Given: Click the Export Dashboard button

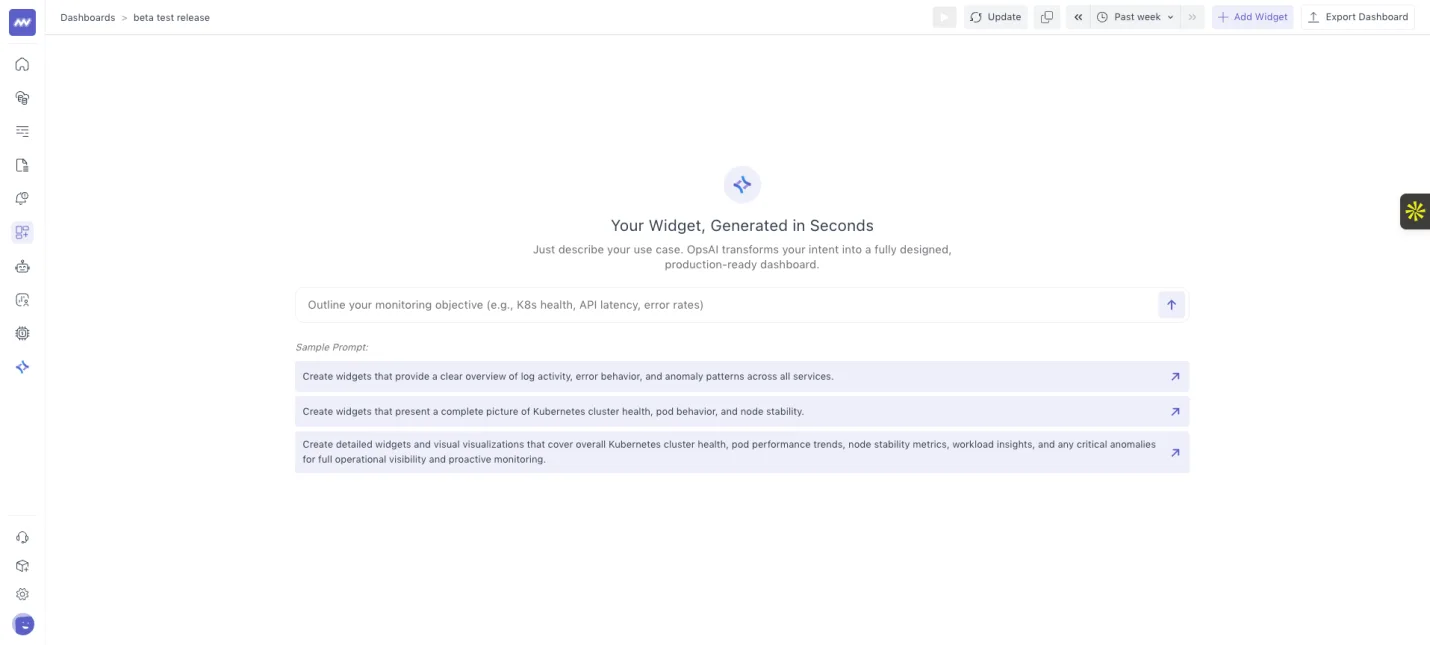Looking at the screenshot, I should (x=1357, y=17).
